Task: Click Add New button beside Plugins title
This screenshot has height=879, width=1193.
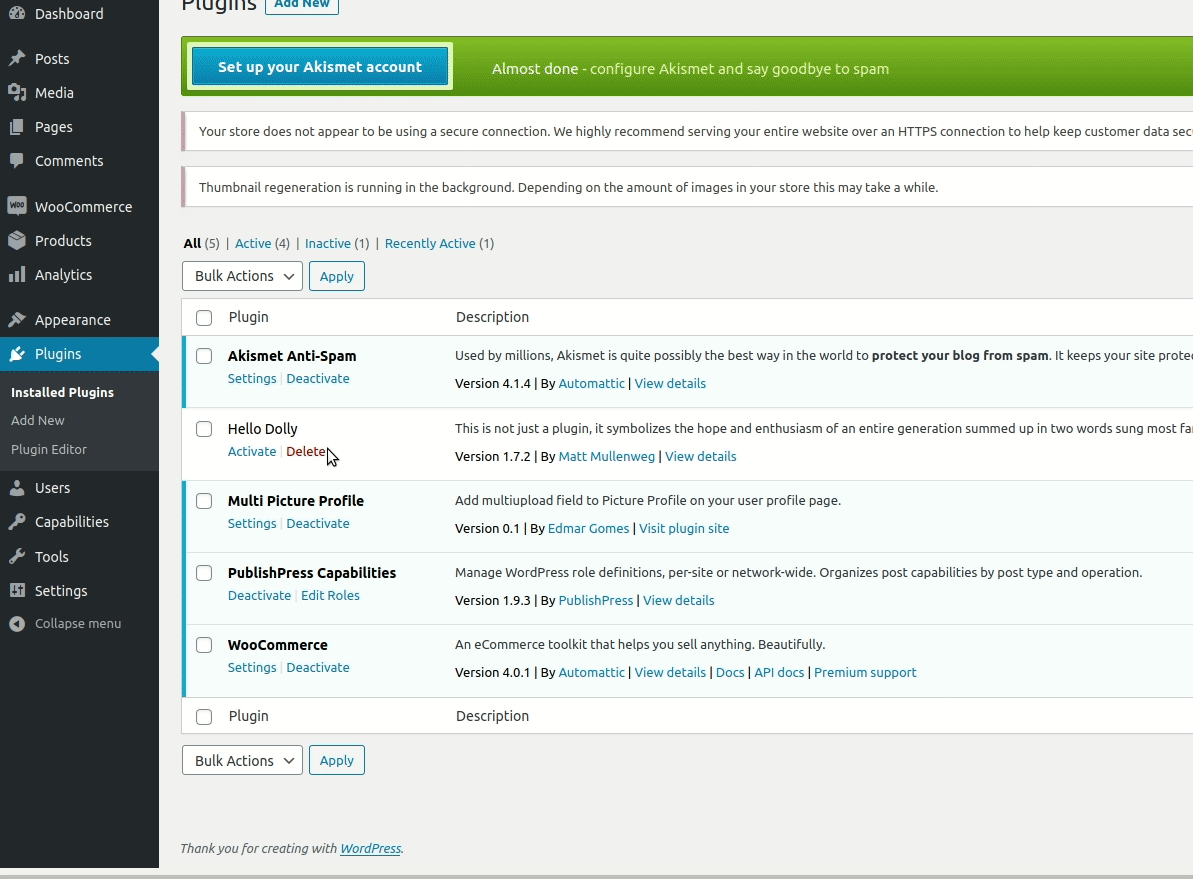Action: click(301, 4)
